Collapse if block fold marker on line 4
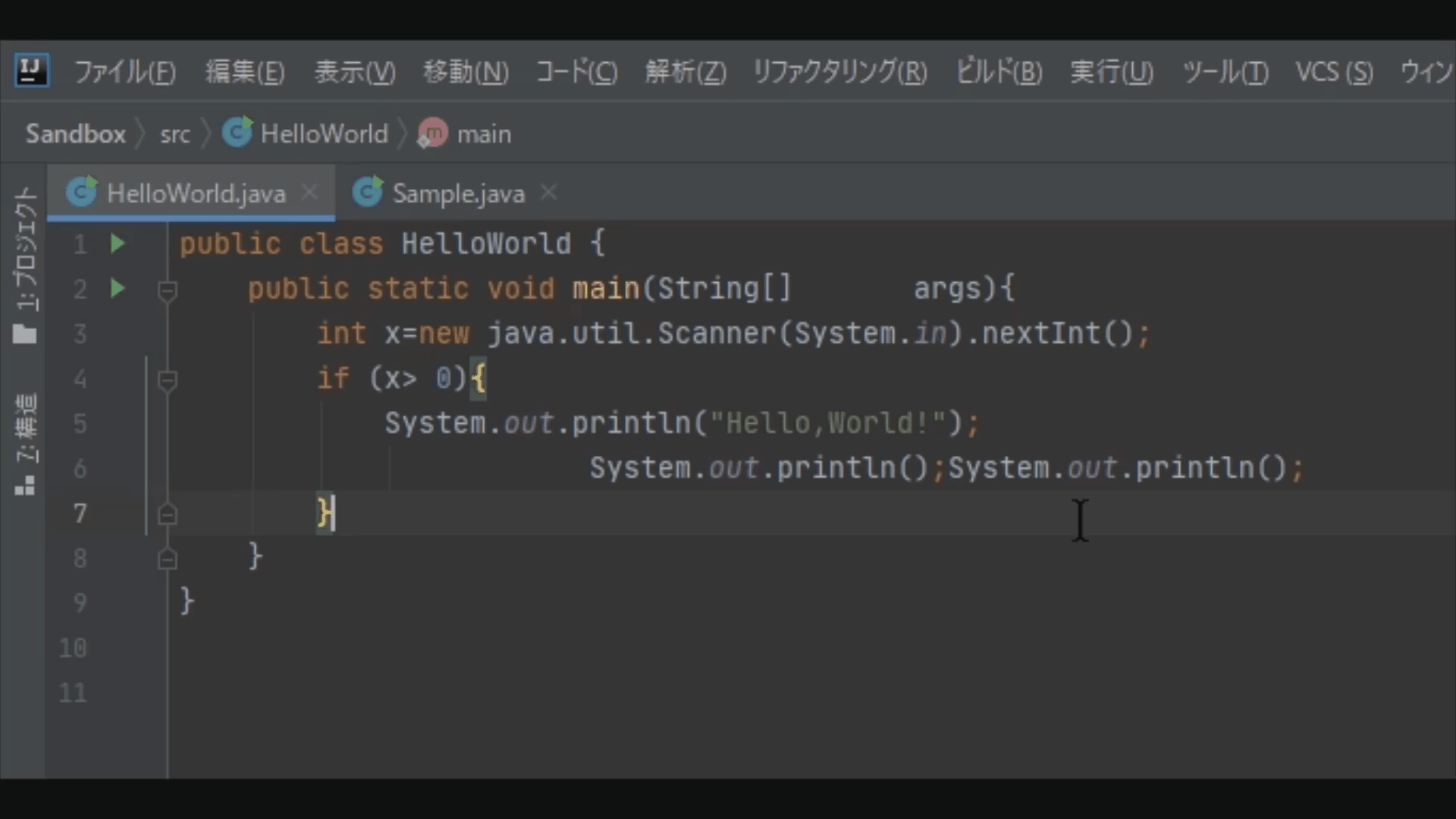 [x=168, y=380]
